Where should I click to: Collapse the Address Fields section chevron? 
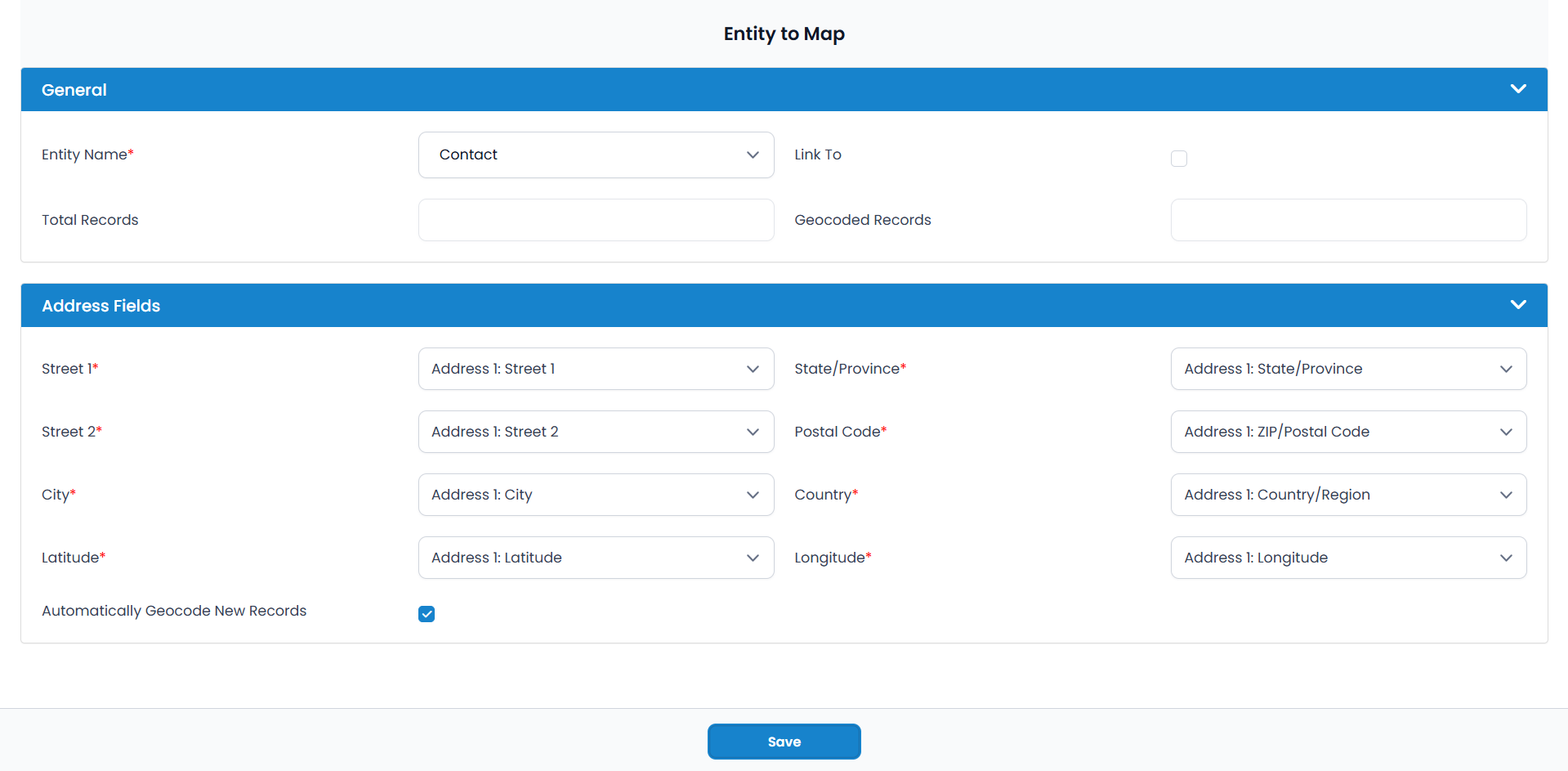(1517, 305)
